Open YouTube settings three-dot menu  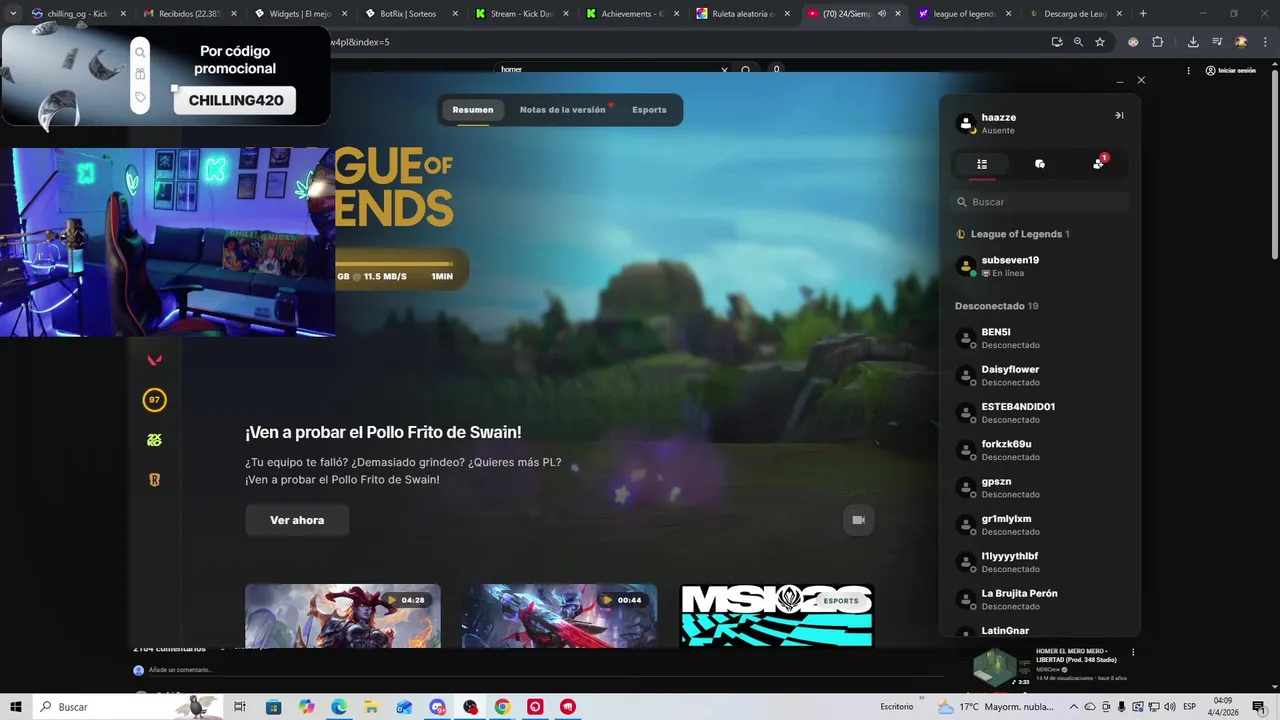[1188, 70]
